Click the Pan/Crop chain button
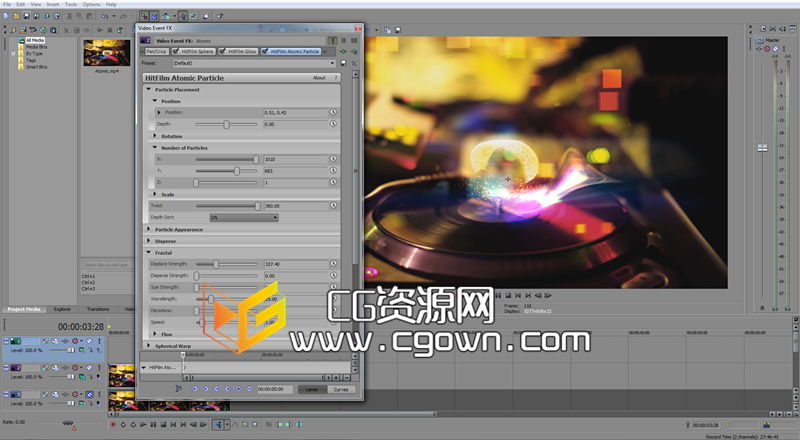Viewport: 800px width, 440px height. tap(156, 52)
